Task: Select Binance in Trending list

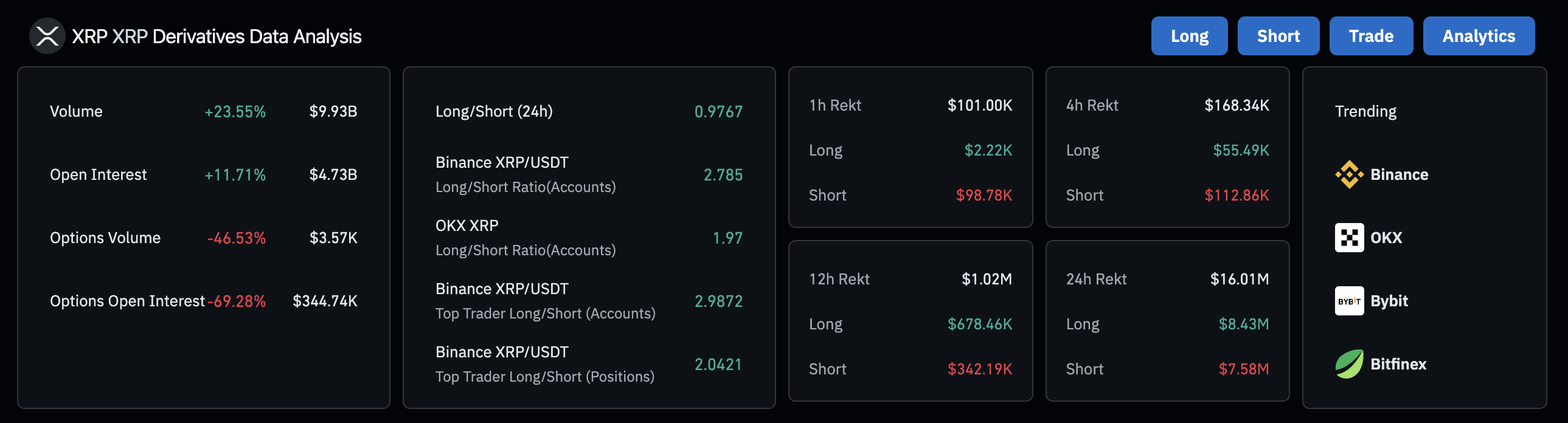Action: click(x=1399, y=174)
